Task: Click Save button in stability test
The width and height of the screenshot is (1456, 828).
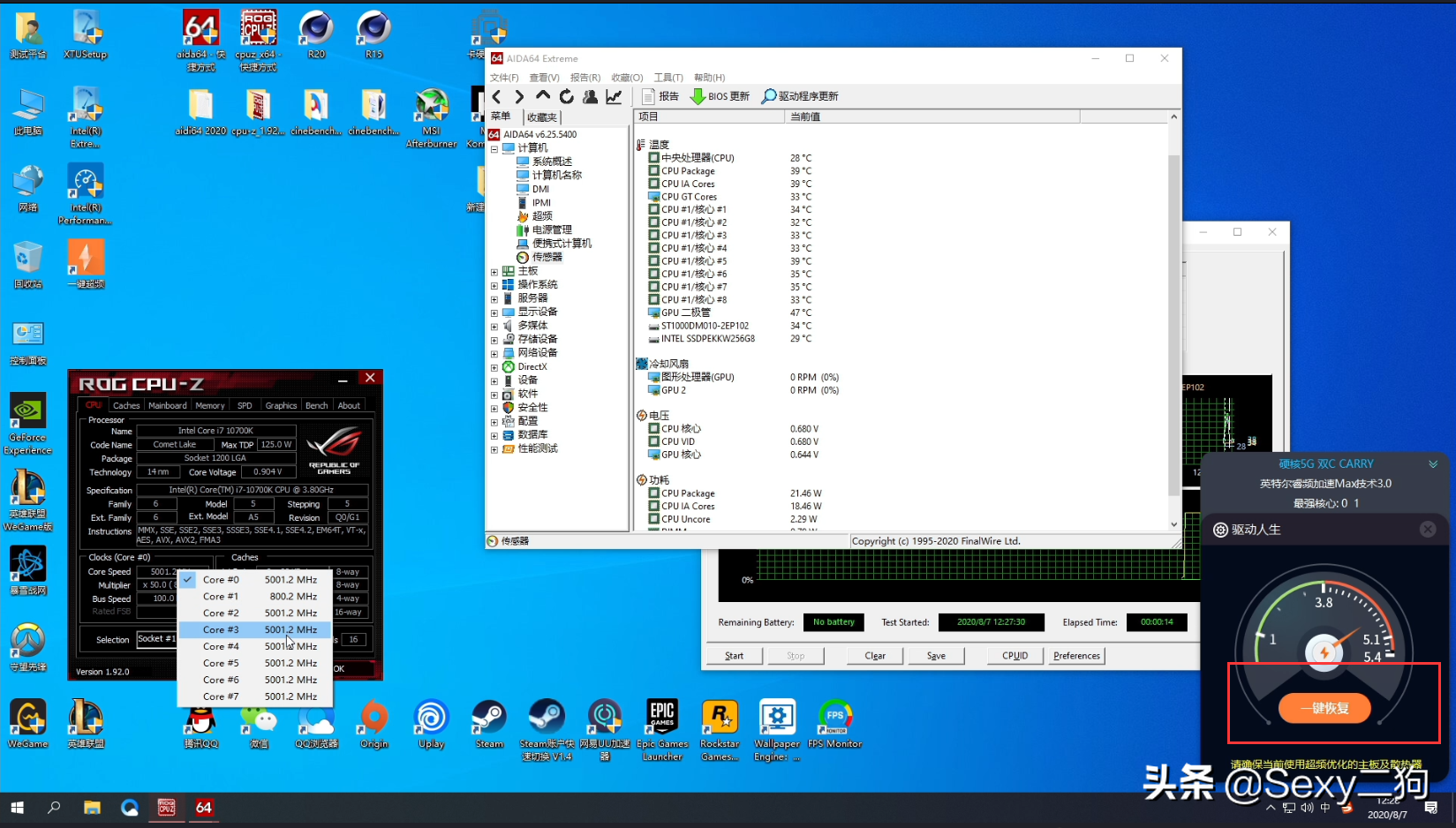Action: pyautogui.click(x=937, y=656)
